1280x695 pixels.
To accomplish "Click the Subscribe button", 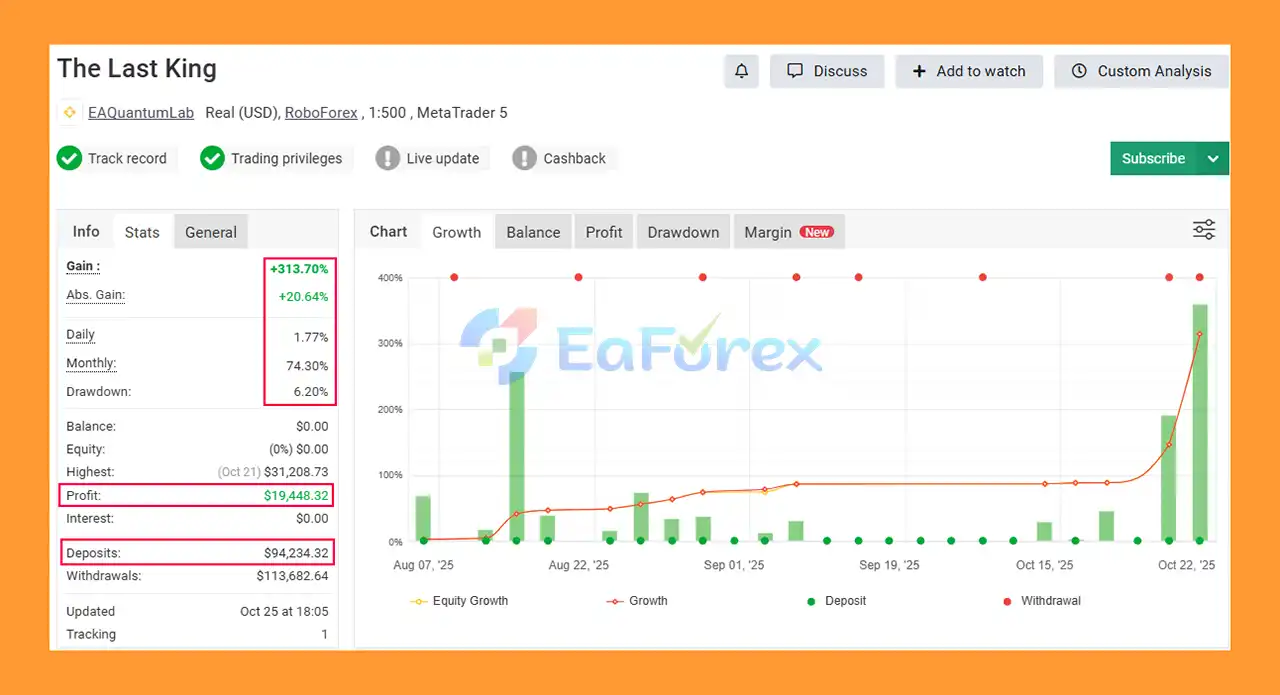I will pos(1153,158).
